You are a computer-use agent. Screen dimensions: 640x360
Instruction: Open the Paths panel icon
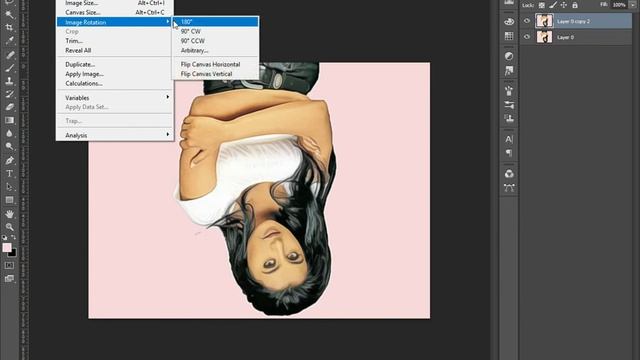[509, 188]
